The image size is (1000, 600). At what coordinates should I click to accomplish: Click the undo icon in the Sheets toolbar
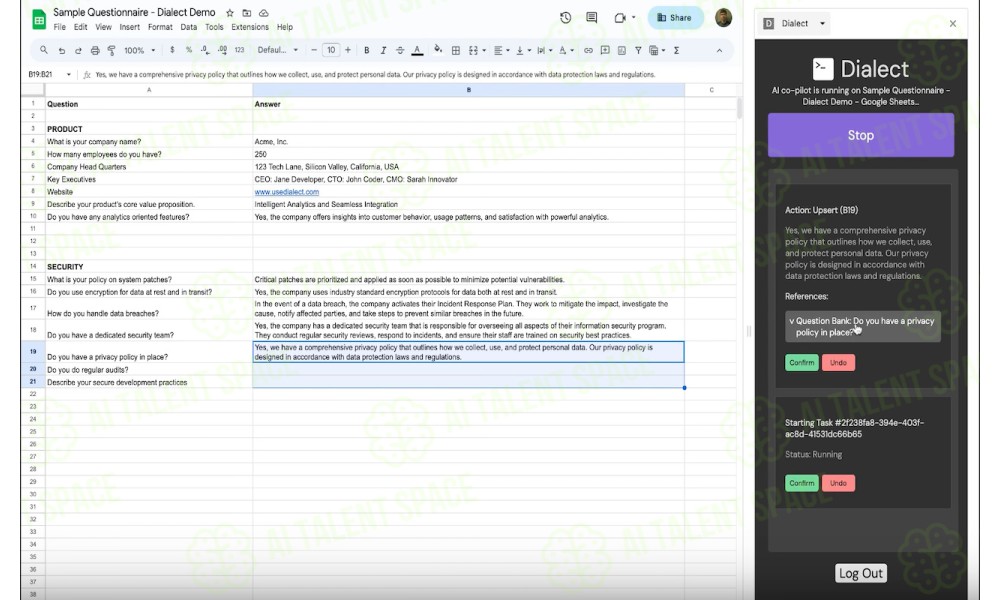click(61, 50)
